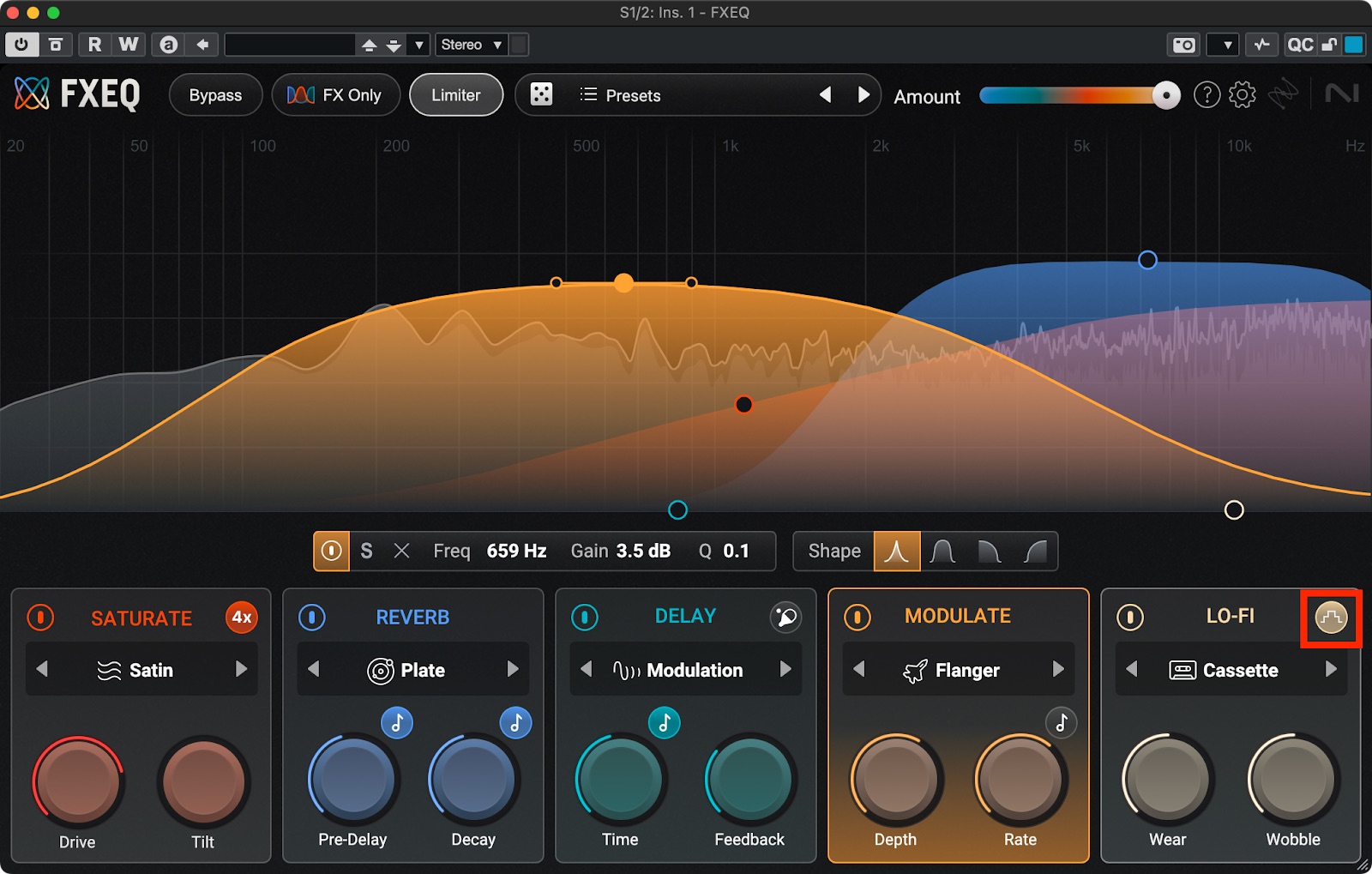Toggle the Limiter button
The width and height of the screenshot is (1372, 874).
click(455, 95)
